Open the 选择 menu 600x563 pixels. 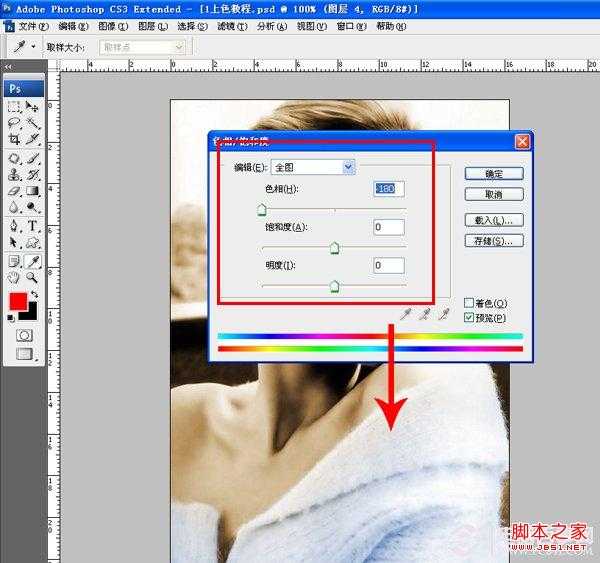click(x=192, y=26)
